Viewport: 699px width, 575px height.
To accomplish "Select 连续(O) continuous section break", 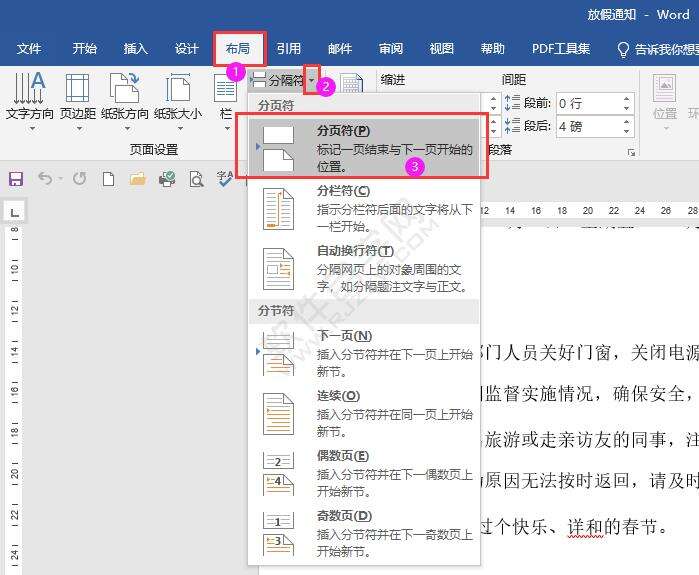I will pyautogui.click(x=363, y=413).
